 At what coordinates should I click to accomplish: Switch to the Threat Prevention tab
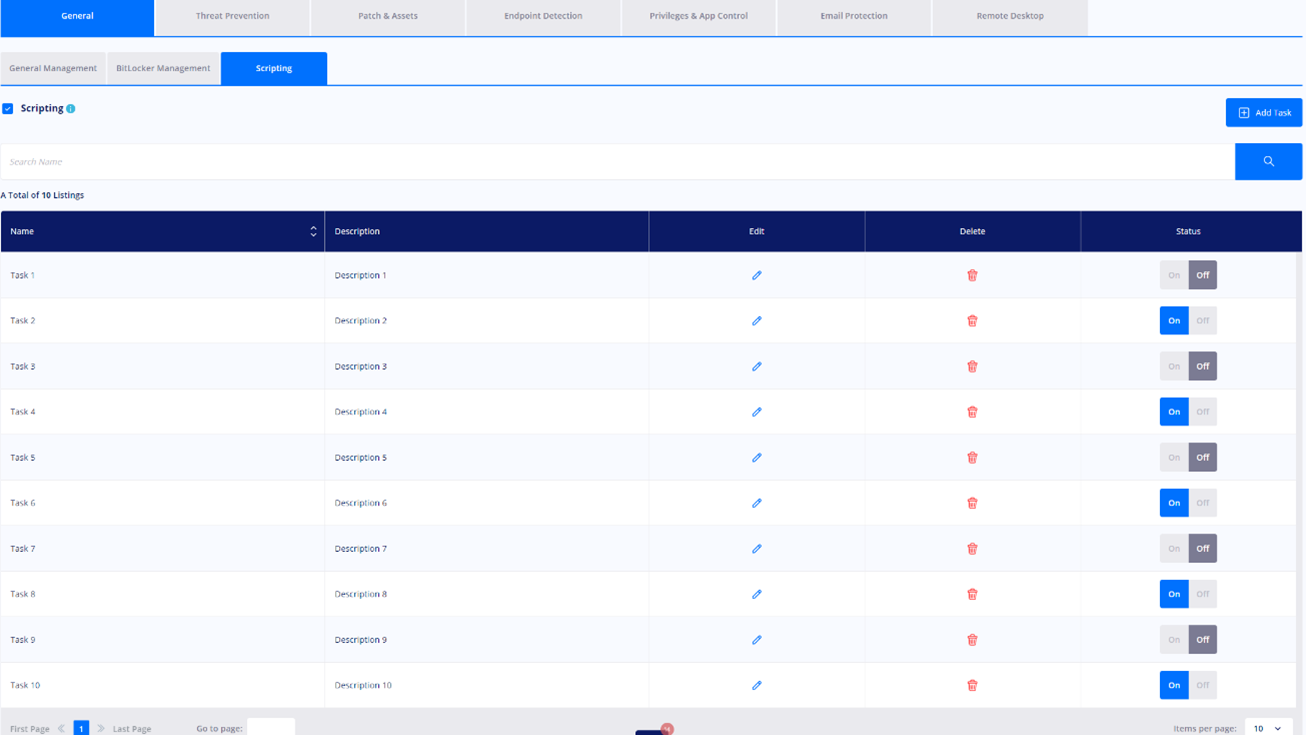pyautogui.click(x=232, y=16)
